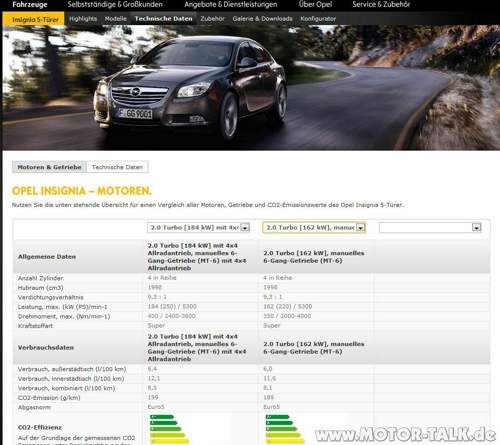
Task: Click CO2 efficiency chart for 184 kW engine
Action: (169, 429)
